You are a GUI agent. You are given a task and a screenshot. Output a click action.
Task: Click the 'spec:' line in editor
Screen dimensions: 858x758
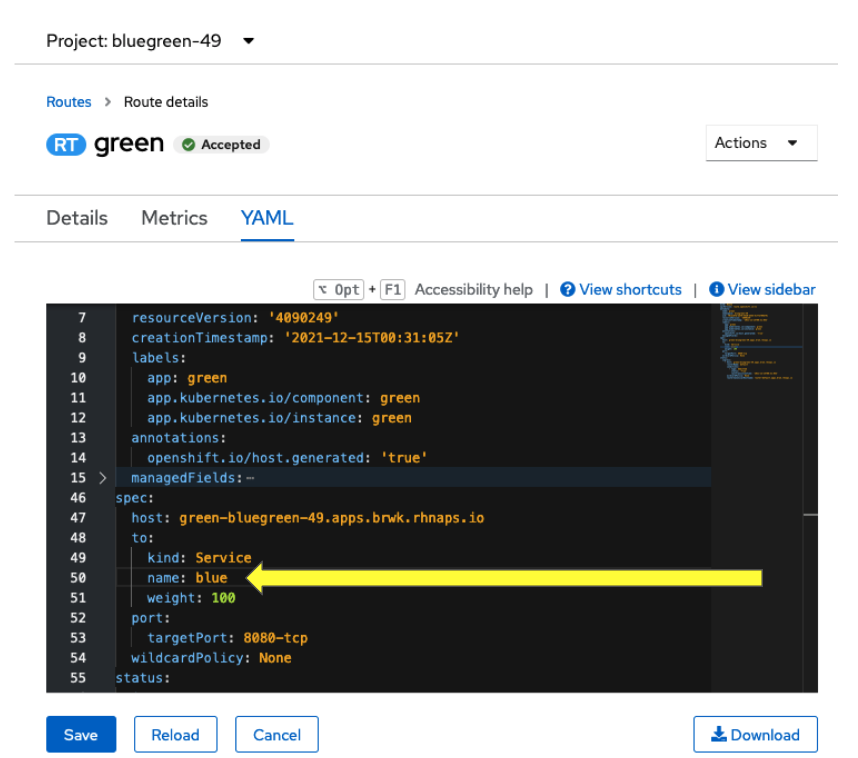135,498
